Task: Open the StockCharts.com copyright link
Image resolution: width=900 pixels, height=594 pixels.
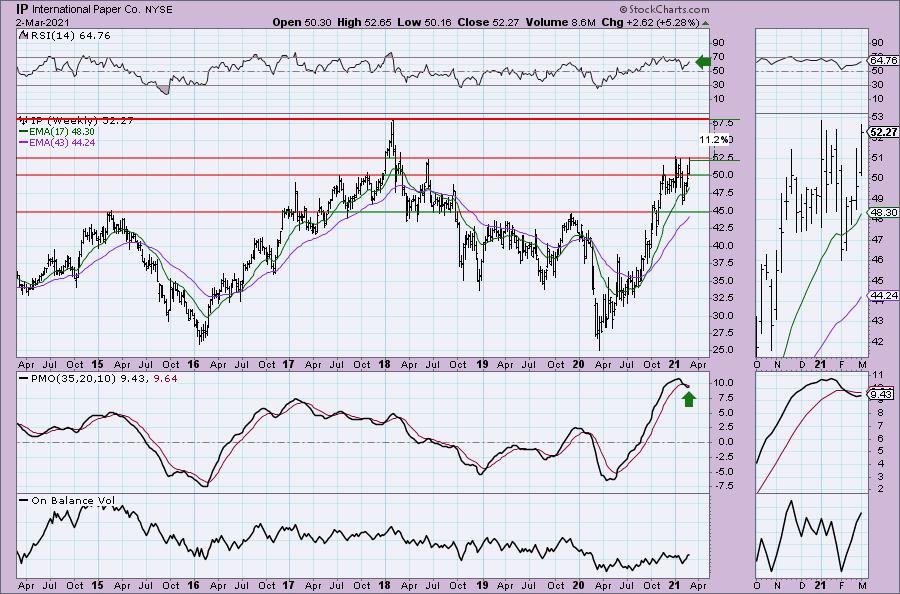Action: (664, 9)
